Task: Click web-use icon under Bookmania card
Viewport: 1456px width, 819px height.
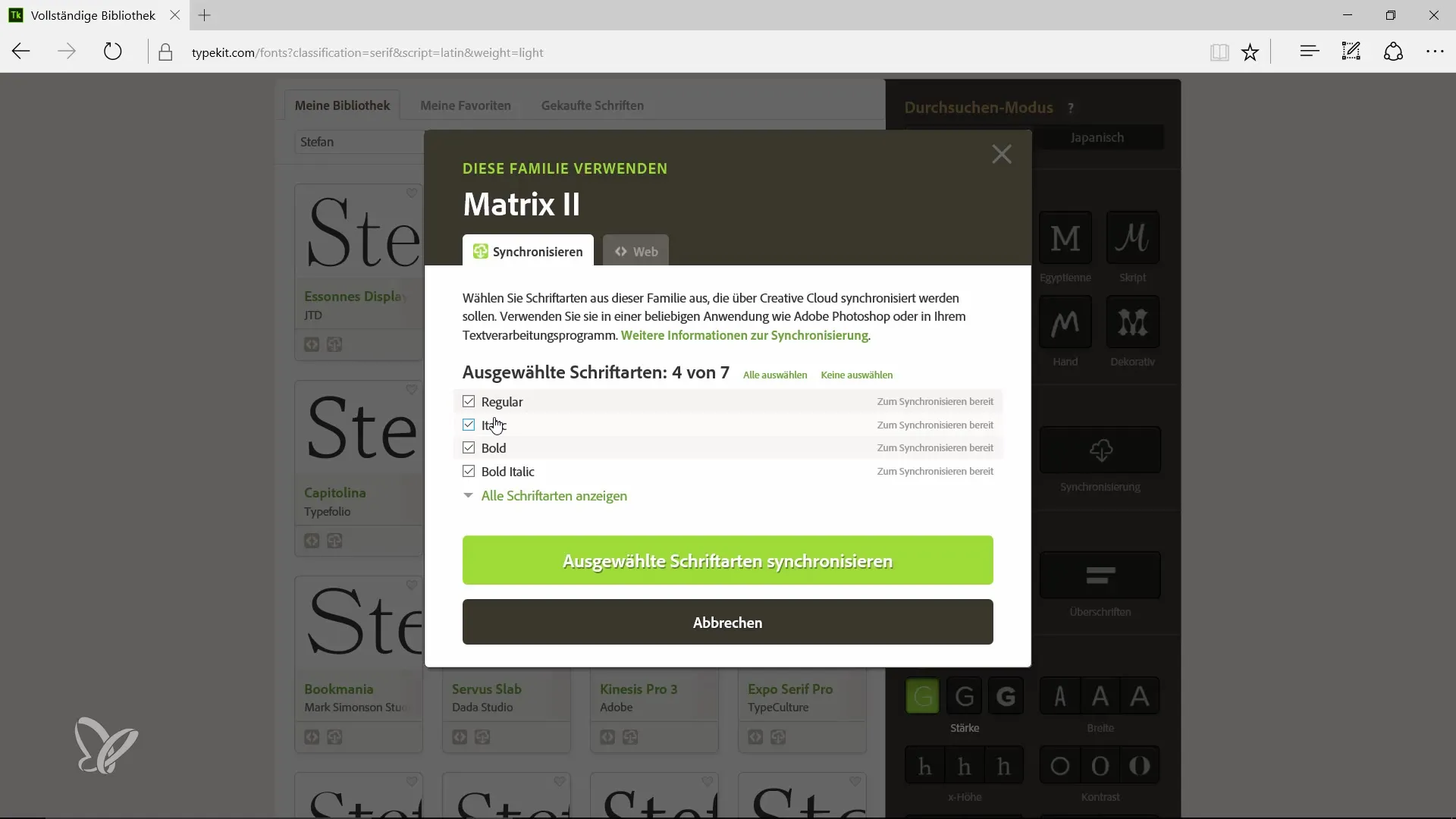Action: click(x=312, y=737)
